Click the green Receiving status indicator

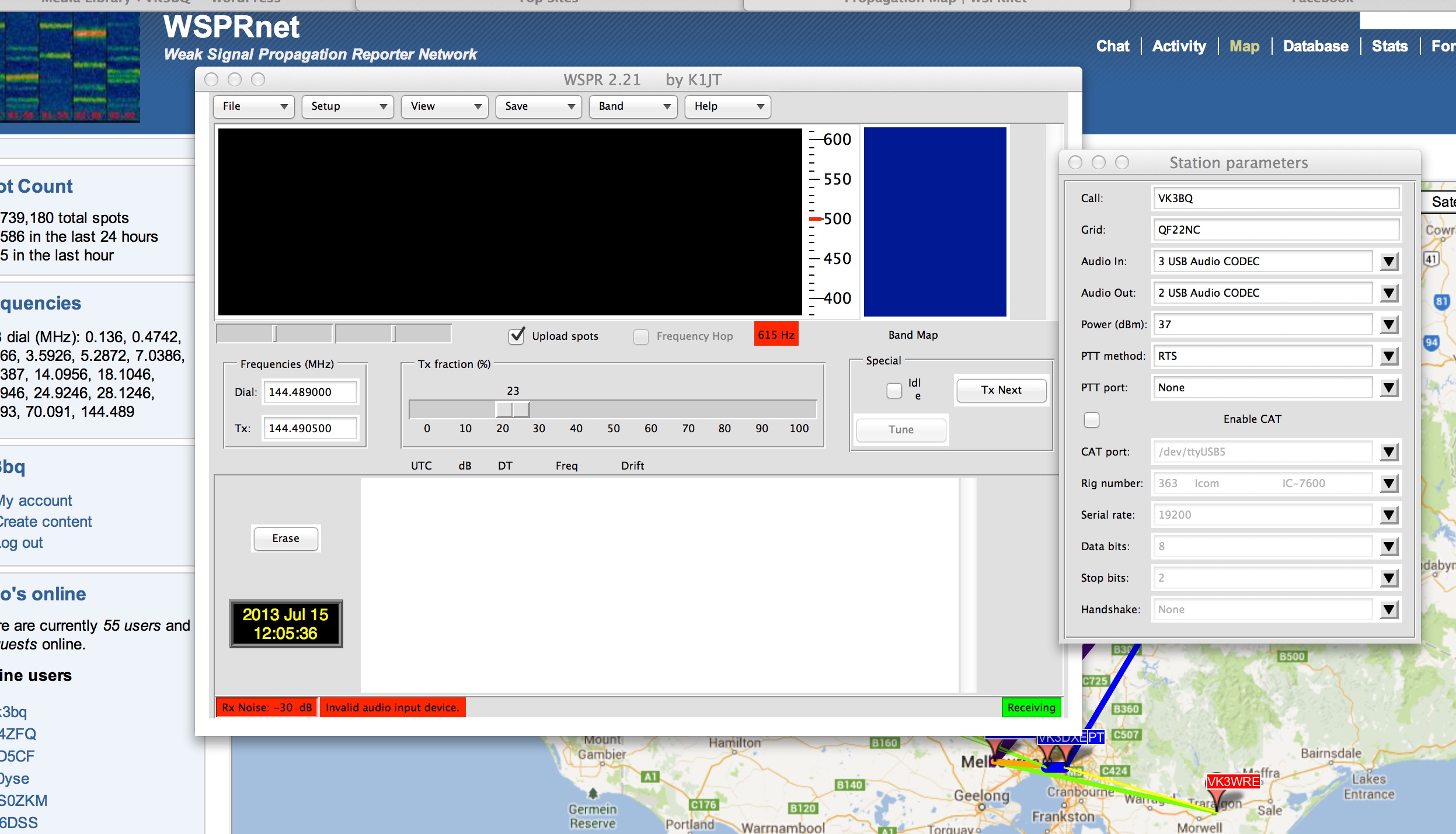tap(1030, 707)
